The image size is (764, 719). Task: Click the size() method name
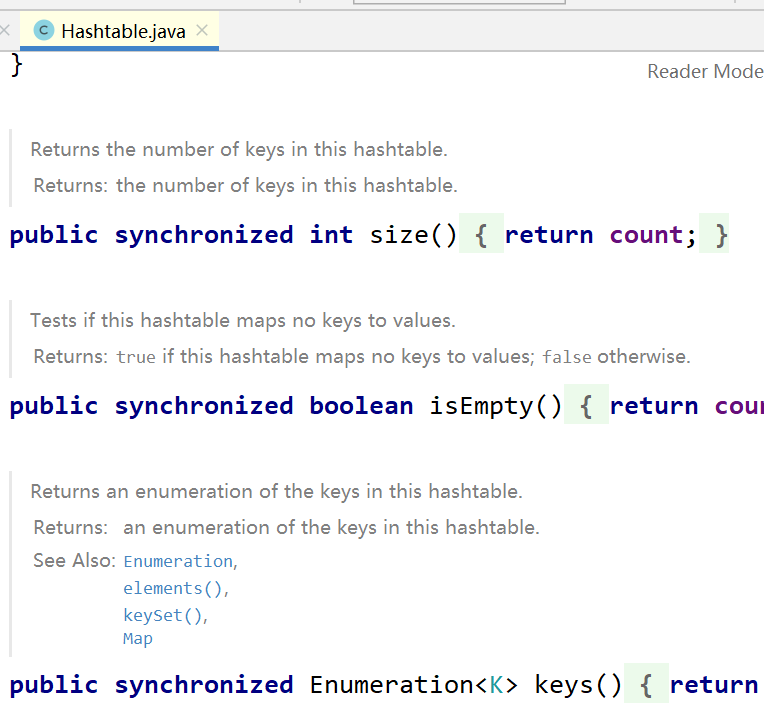click(399, 235)
